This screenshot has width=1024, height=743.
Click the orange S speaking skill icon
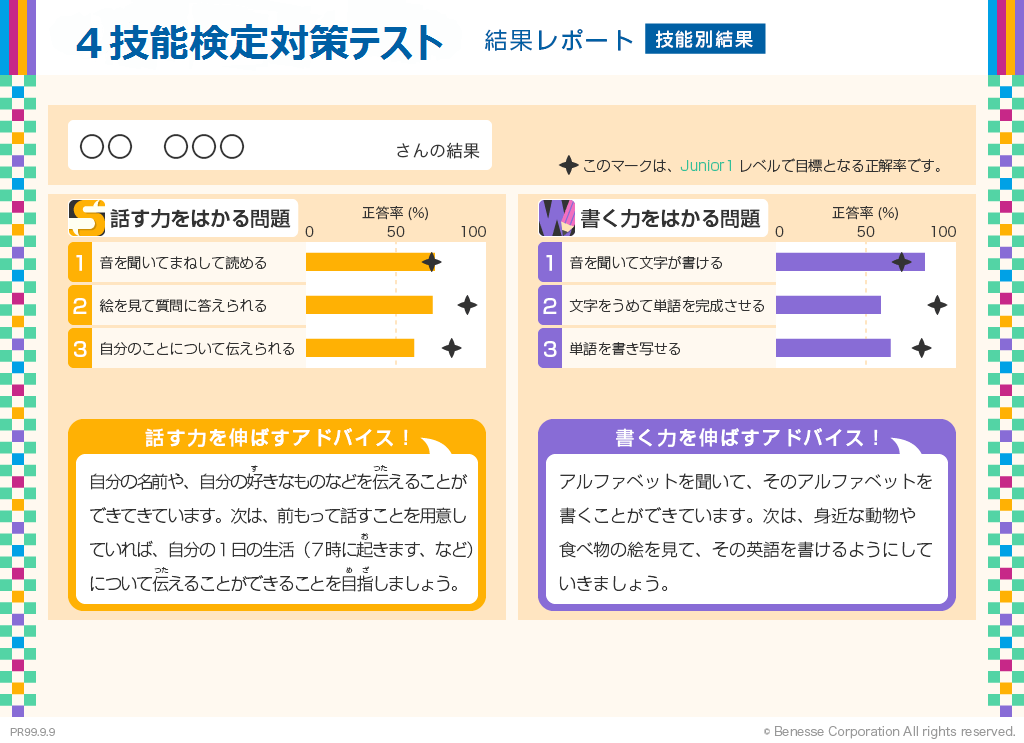(87, 217)
